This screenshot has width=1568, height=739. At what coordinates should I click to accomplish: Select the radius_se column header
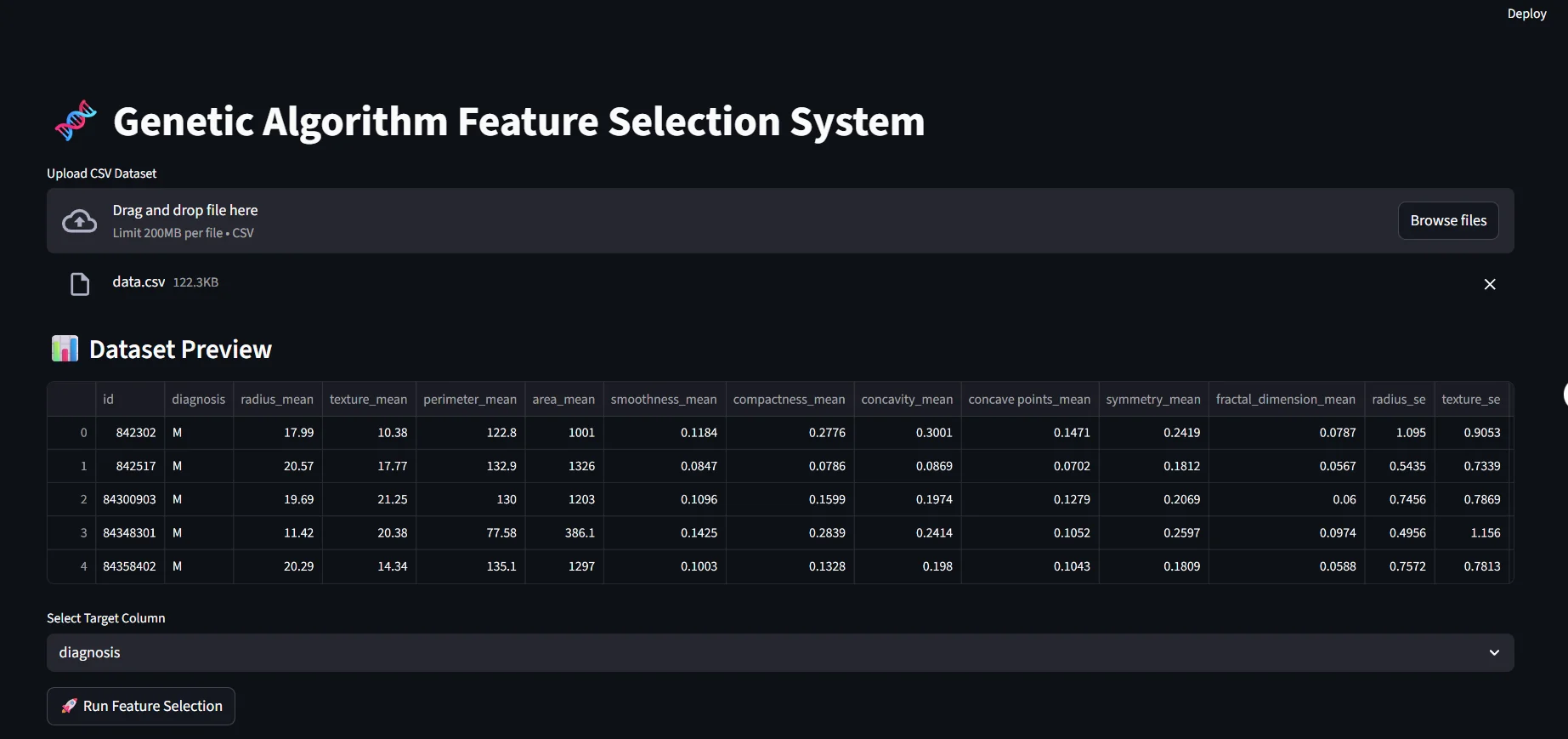(x=1400, y=399)
